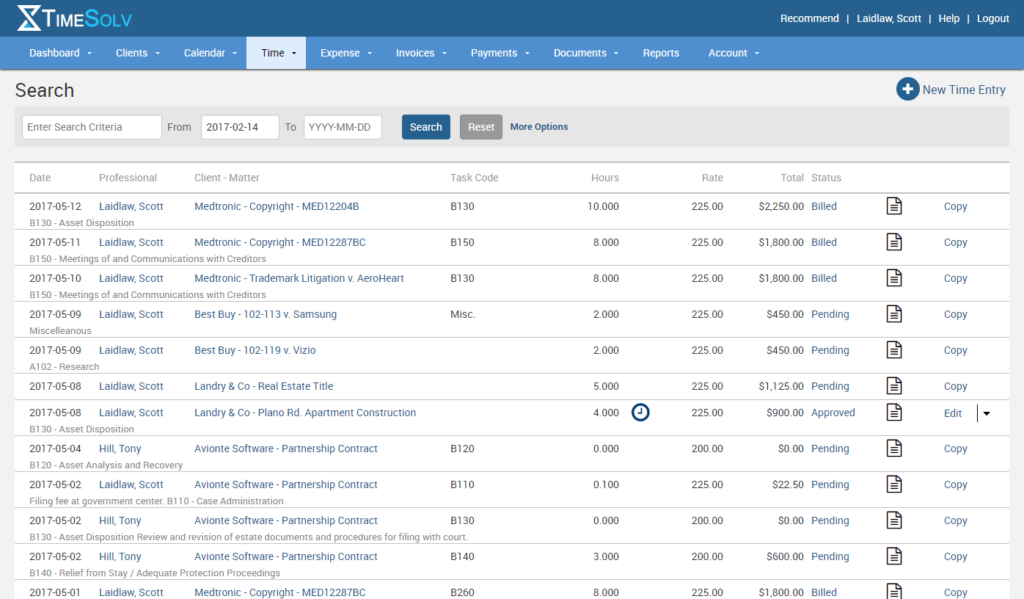Screen dimensions: 1024x599
Task: Click the TimeSolv logo icon
Action: tap(27, 17)
